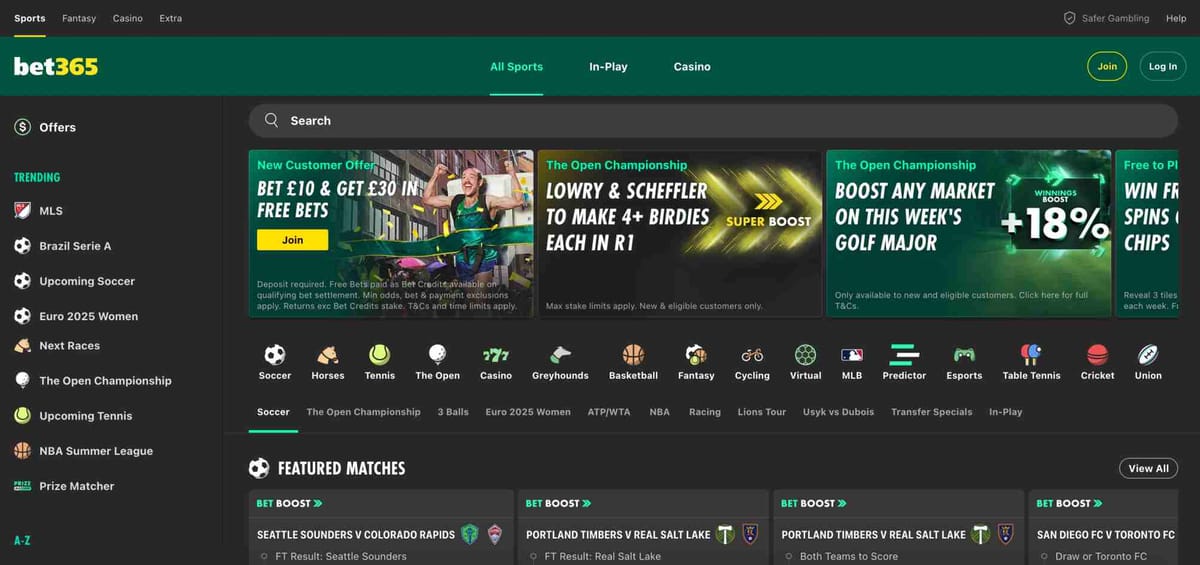Select the ATP/WTA sub-tab
This screenshot has height=565, width=1200.
pos(609,412)
